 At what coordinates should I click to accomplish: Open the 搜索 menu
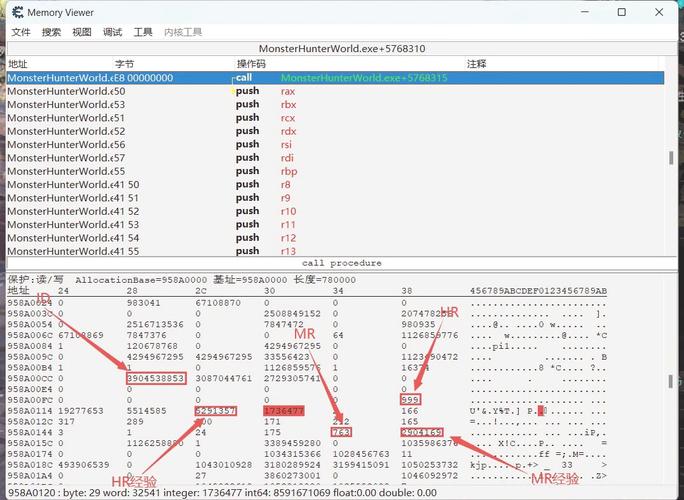tap(51, 32)
